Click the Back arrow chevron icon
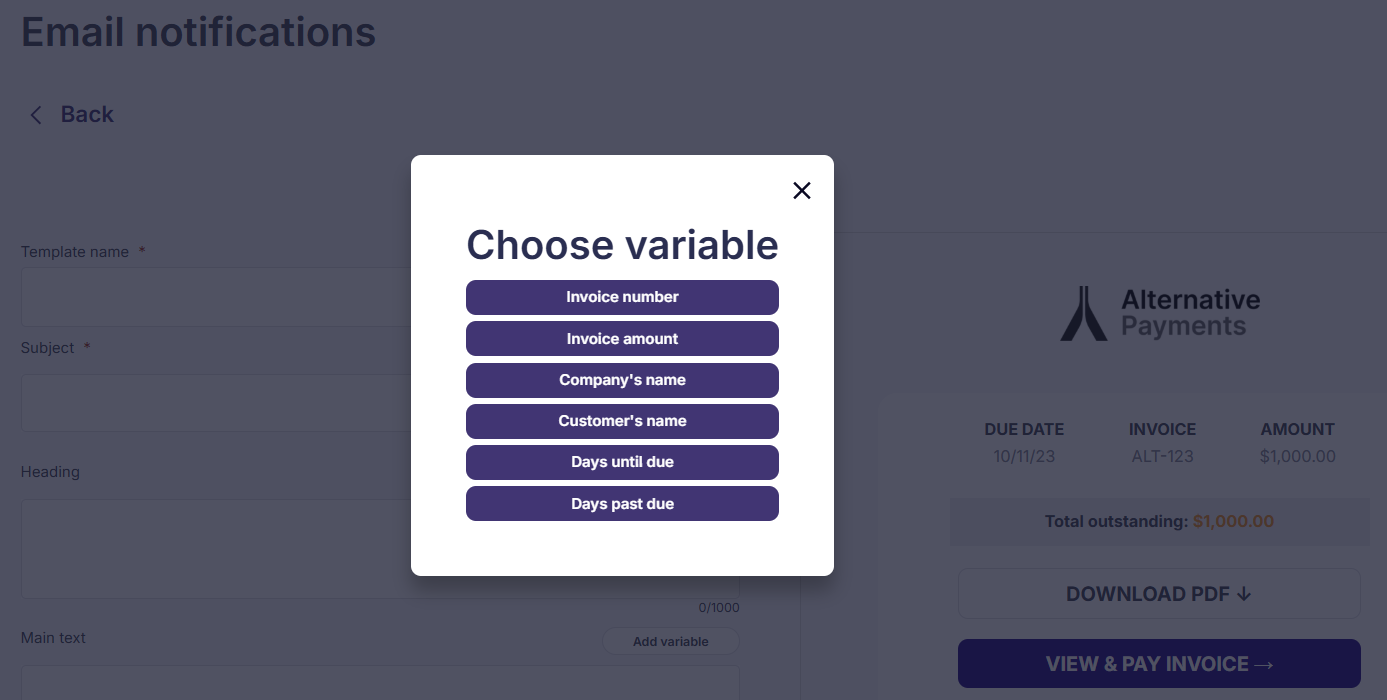Screen dimensions: 1387x700 pyautogui.click(x=36, y=115)
